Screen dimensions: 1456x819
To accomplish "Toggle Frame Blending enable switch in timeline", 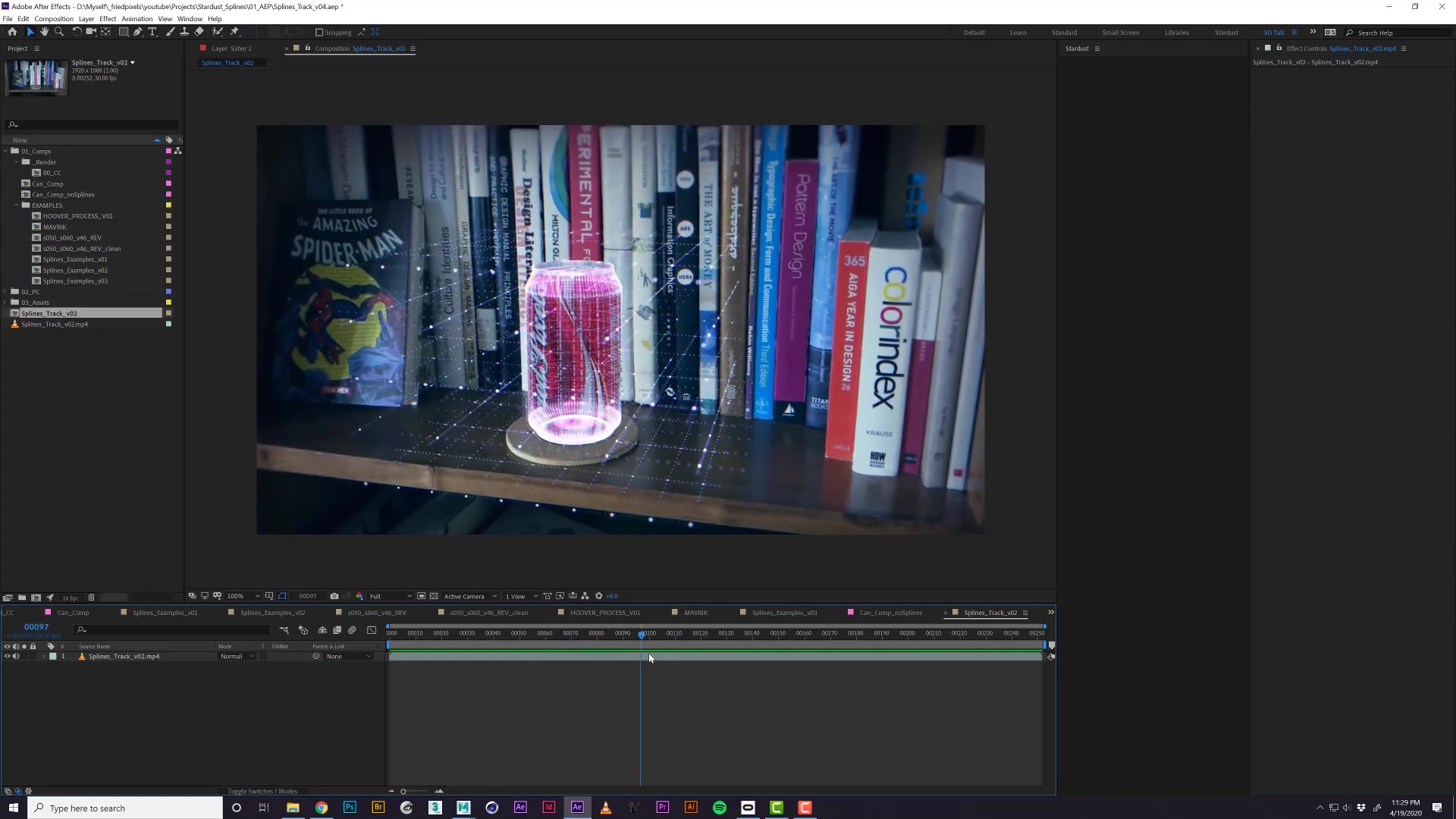I will click(x=337, y=630).
